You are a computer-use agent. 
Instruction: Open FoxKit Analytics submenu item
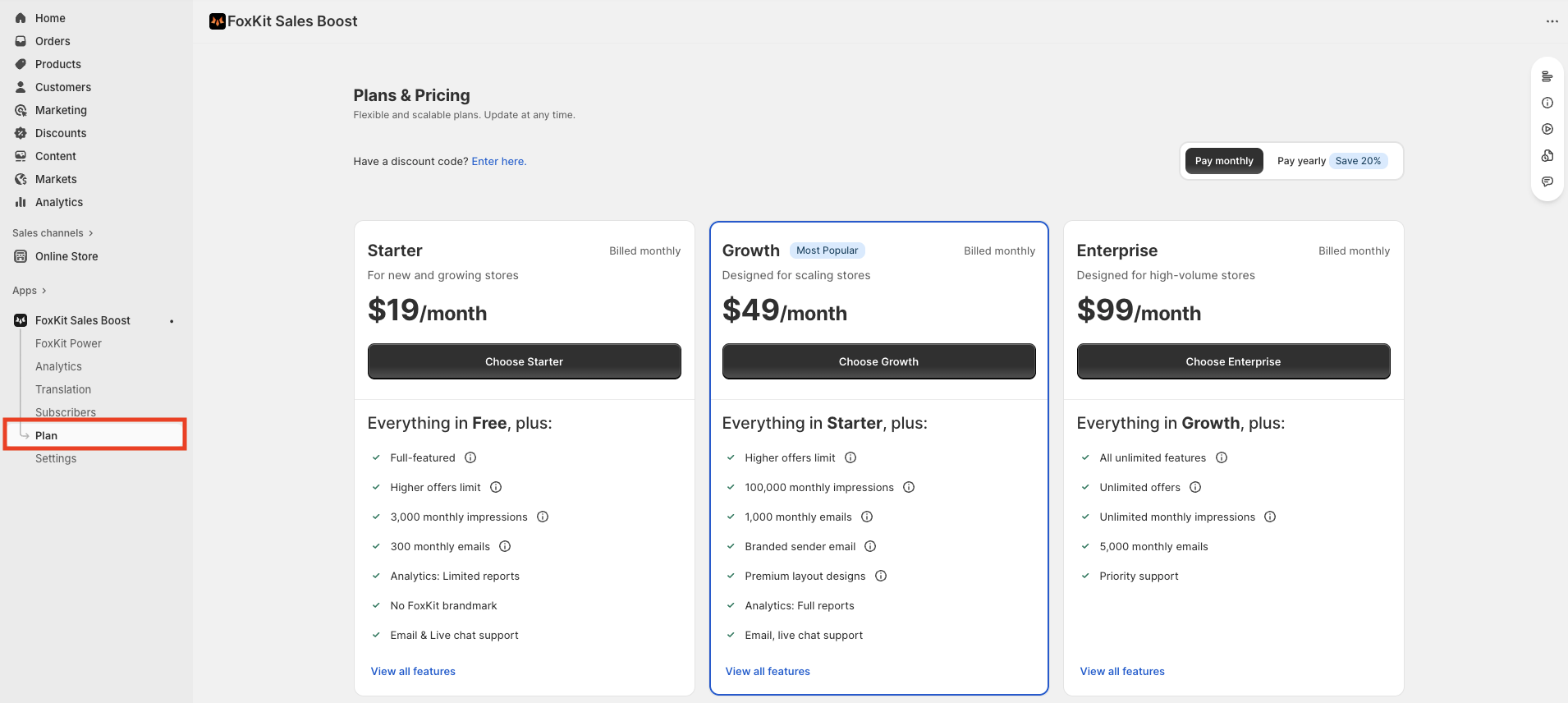click(x=58, y=366)
